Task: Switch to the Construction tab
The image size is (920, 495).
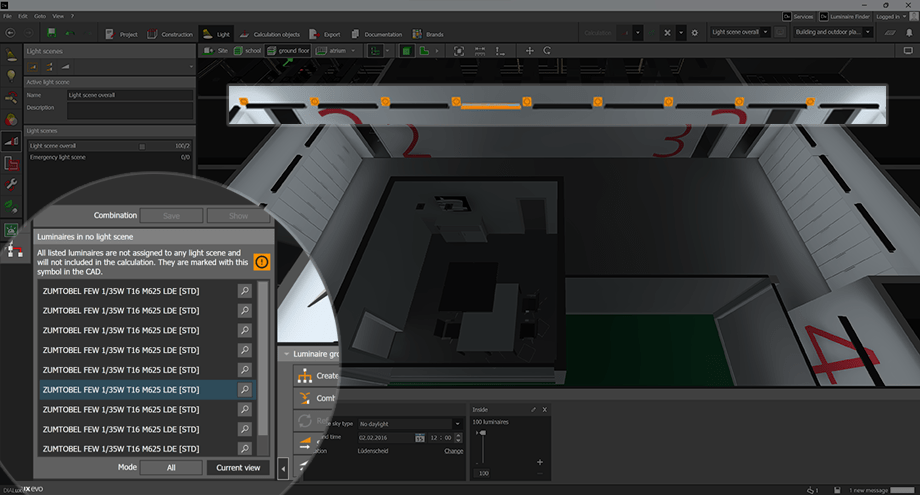Action: 170,34
